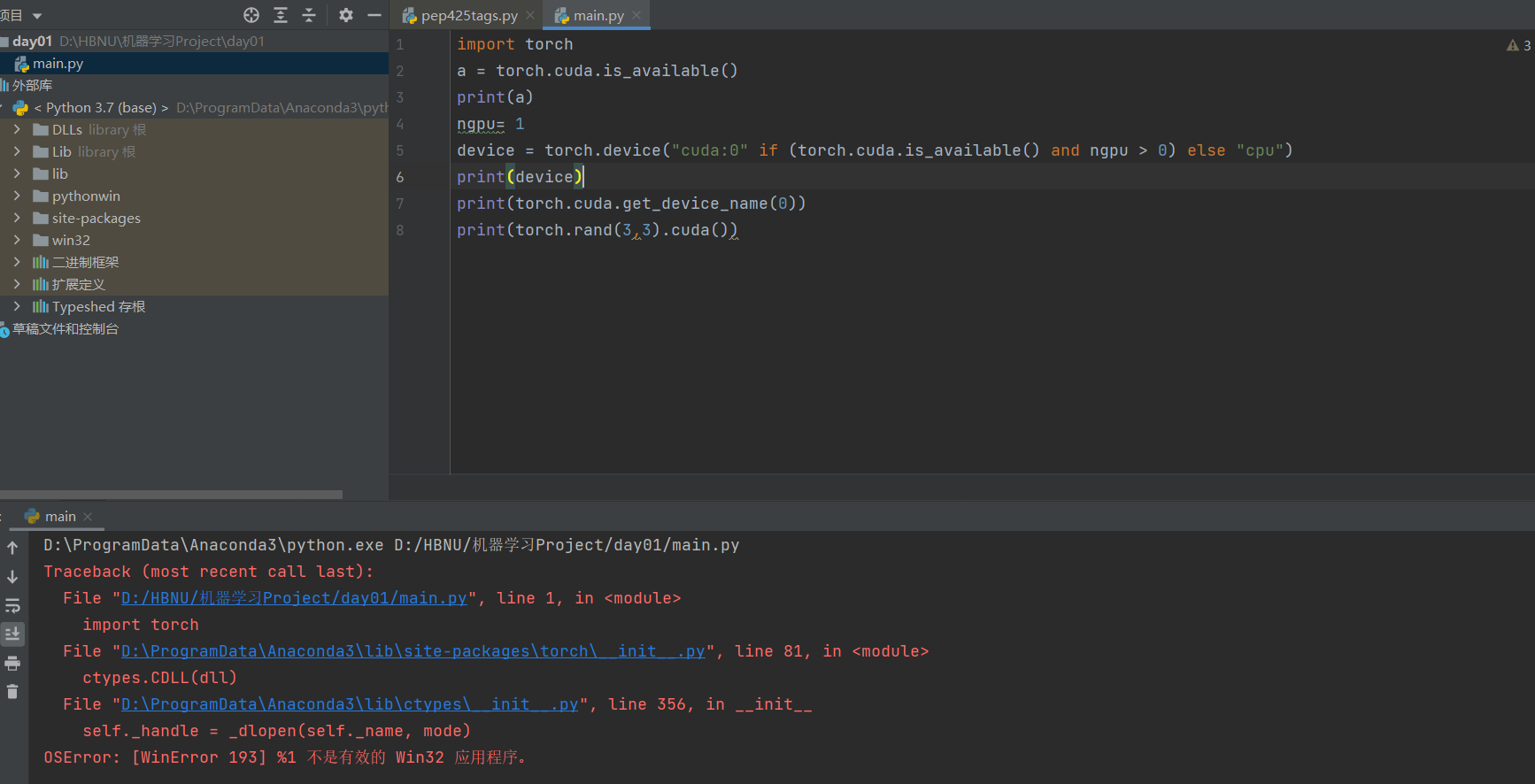The height and width of the screenshot is (784, 1535).
Task: Expand the 扩展定义 node
Action: [17, 284]
